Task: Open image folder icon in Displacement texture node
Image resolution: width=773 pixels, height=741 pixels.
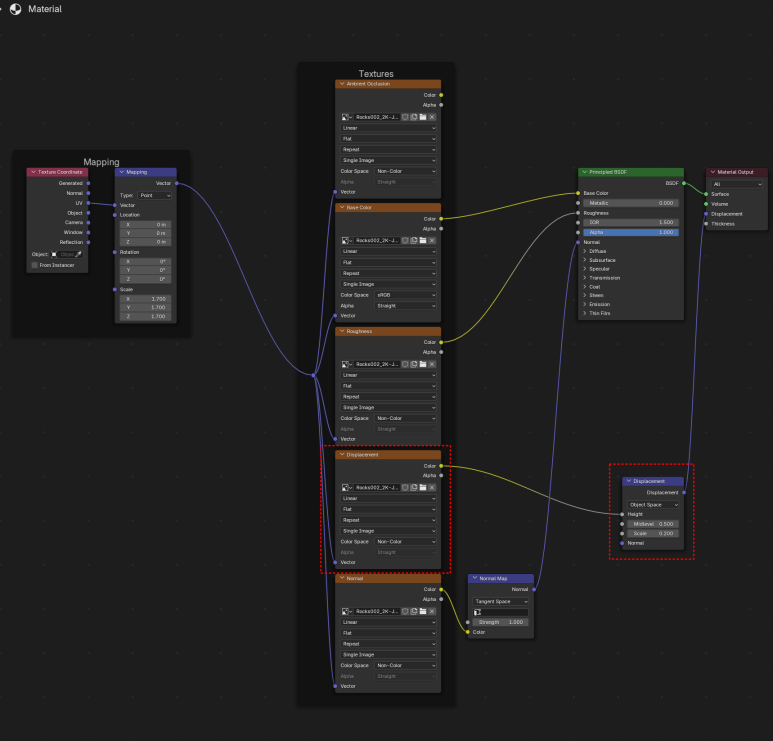Action: pos(422,488)
